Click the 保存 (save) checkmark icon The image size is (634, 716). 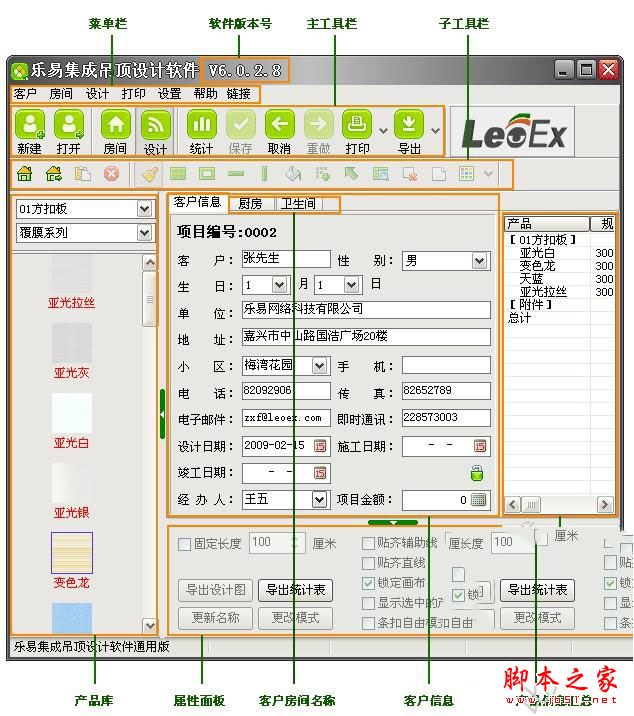[x=241, y=125]
